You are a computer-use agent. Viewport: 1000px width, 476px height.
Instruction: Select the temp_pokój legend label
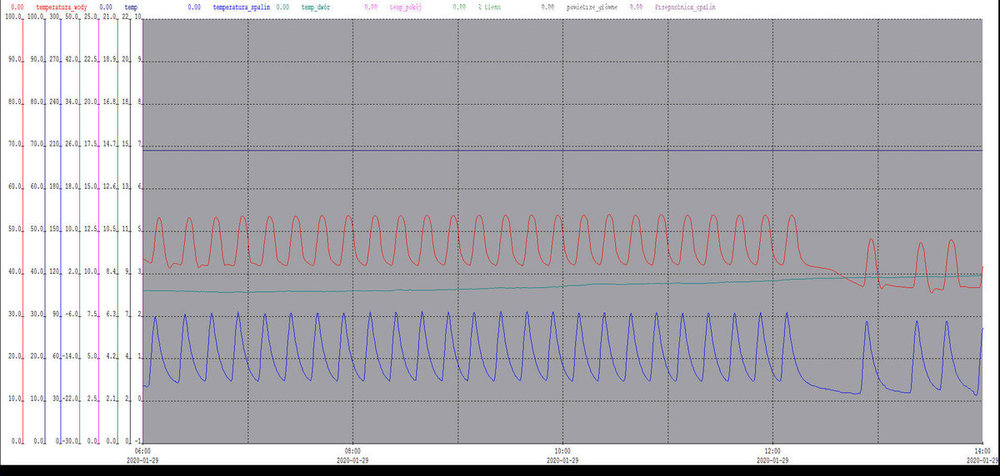405,7
